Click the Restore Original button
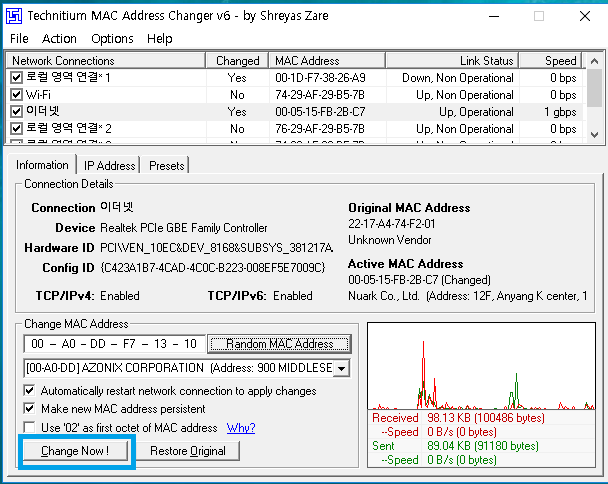The width and height of the screenshot is (608, 484). (x=188, y=451)
